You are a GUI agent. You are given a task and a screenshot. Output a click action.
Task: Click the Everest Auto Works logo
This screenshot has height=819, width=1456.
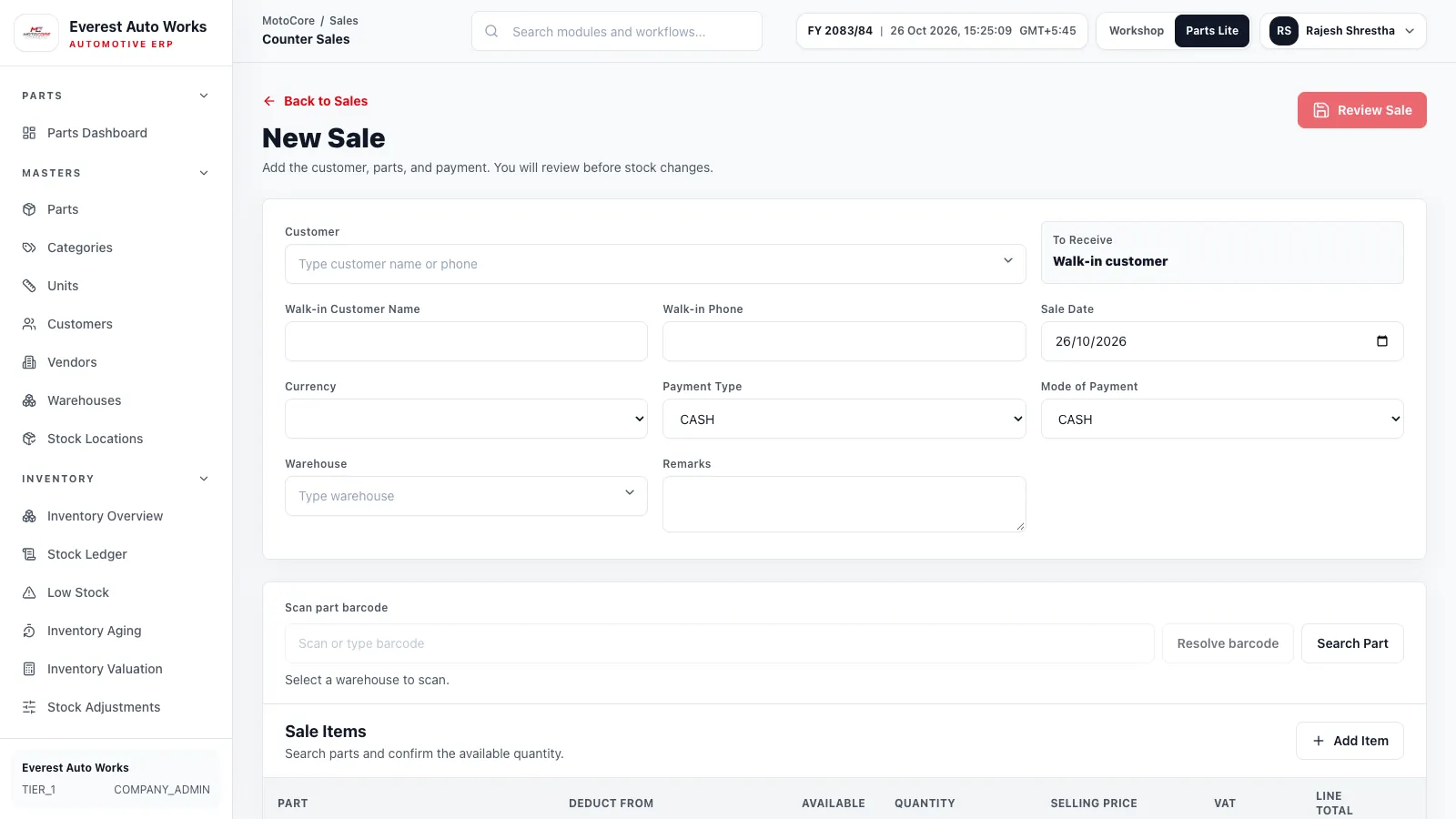36,33
